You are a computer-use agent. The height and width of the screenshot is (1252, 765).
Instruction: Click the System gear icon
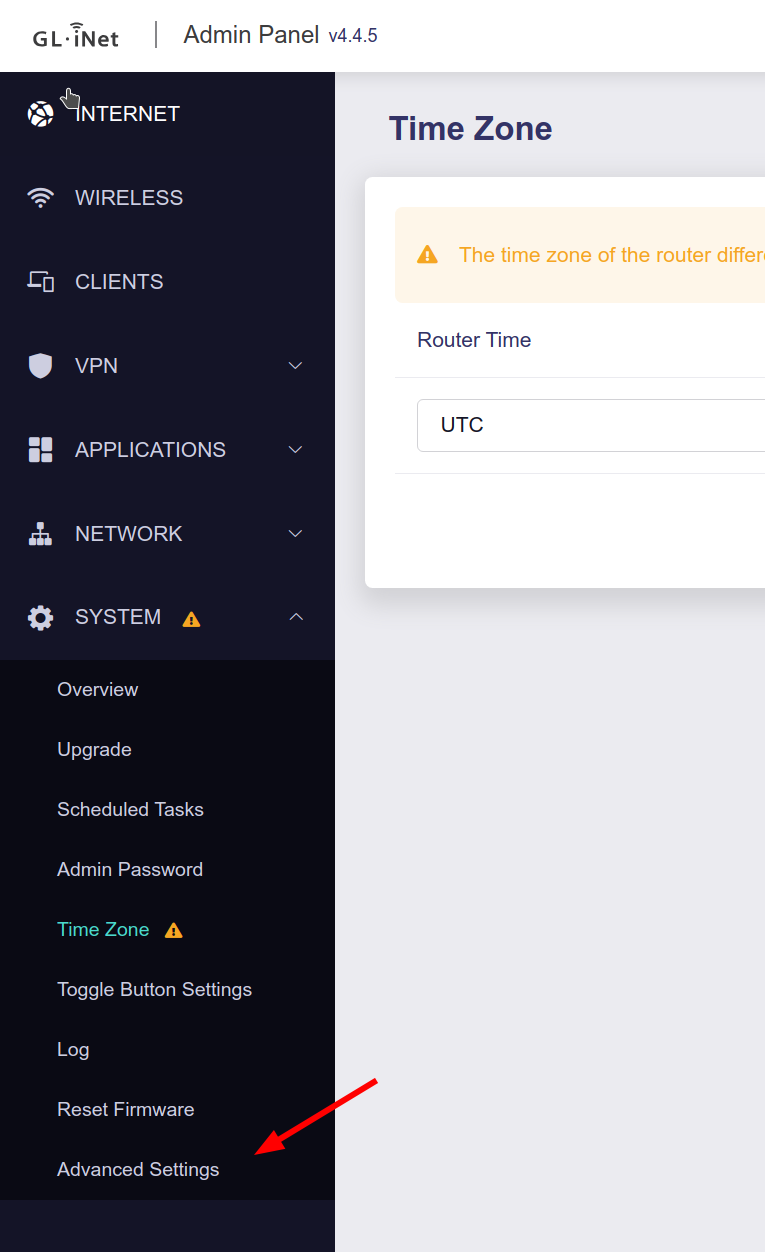[40, 618]
